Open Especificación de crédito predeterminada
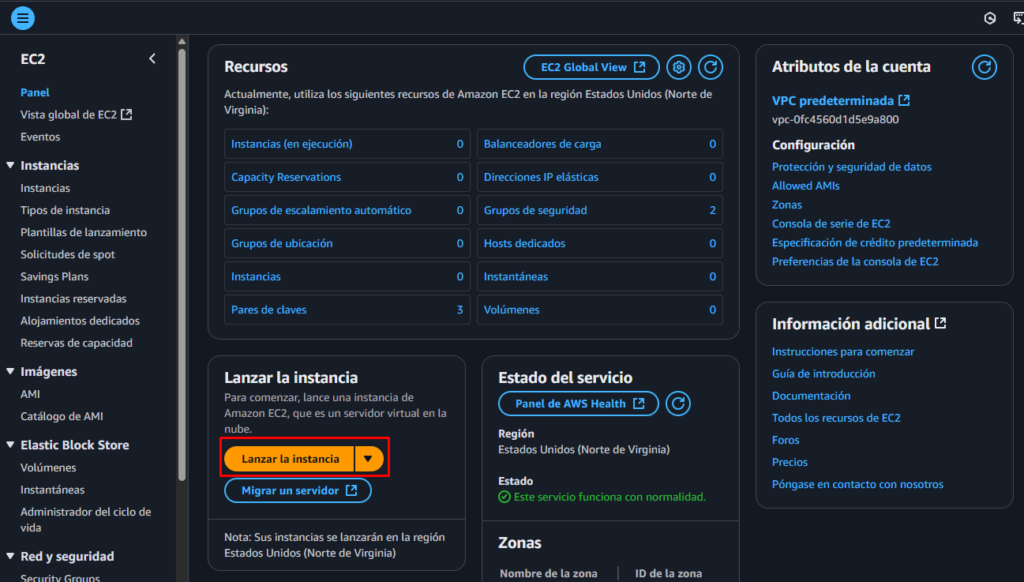The height and width of the screenshot is (582, 1024). pyautogui.click(x=875, y=243)
